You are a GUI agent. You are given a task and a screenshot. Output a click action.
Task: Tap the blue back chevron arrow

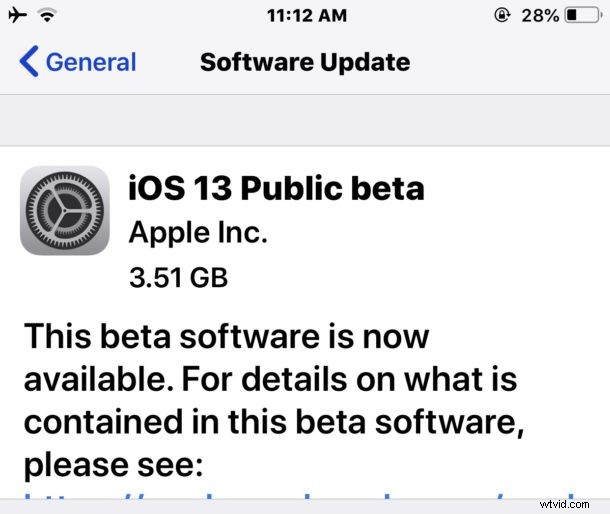coord(29,61)
